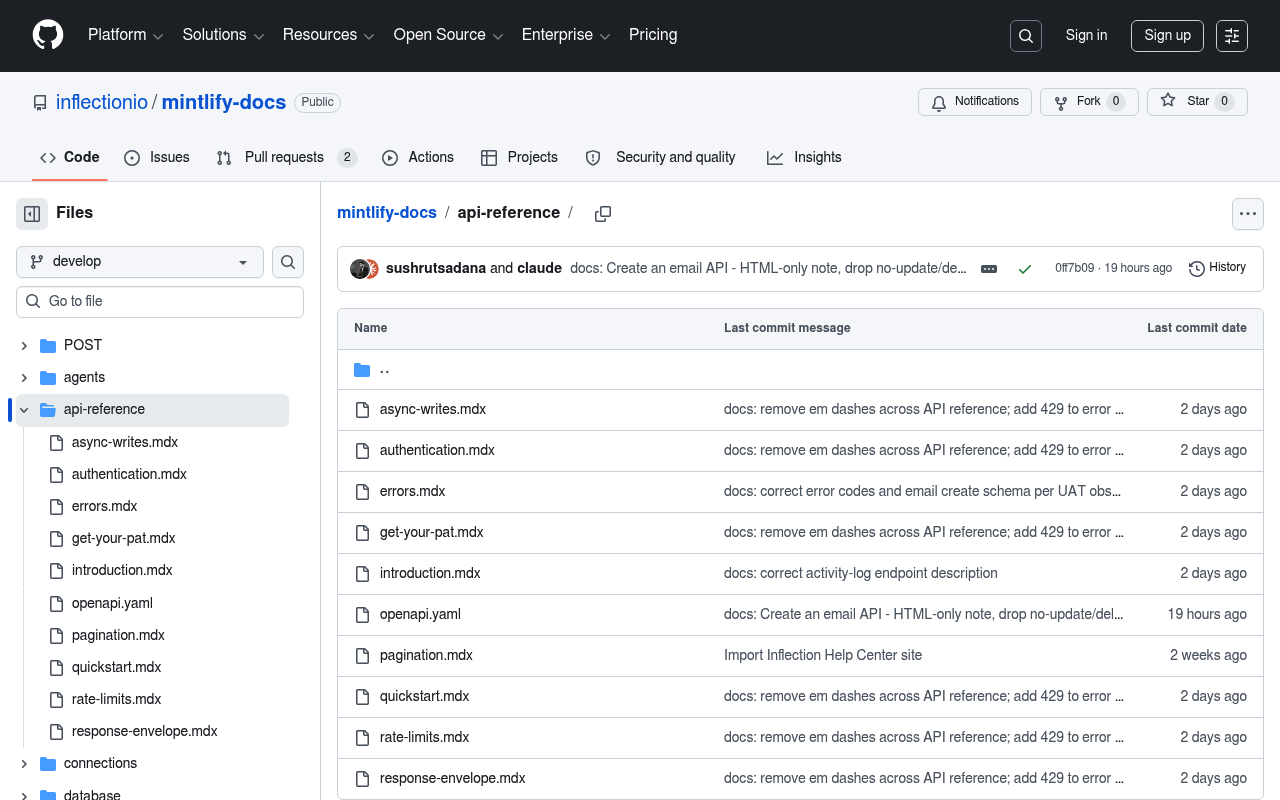Select errors.mdx in file tree

[105, 506]
